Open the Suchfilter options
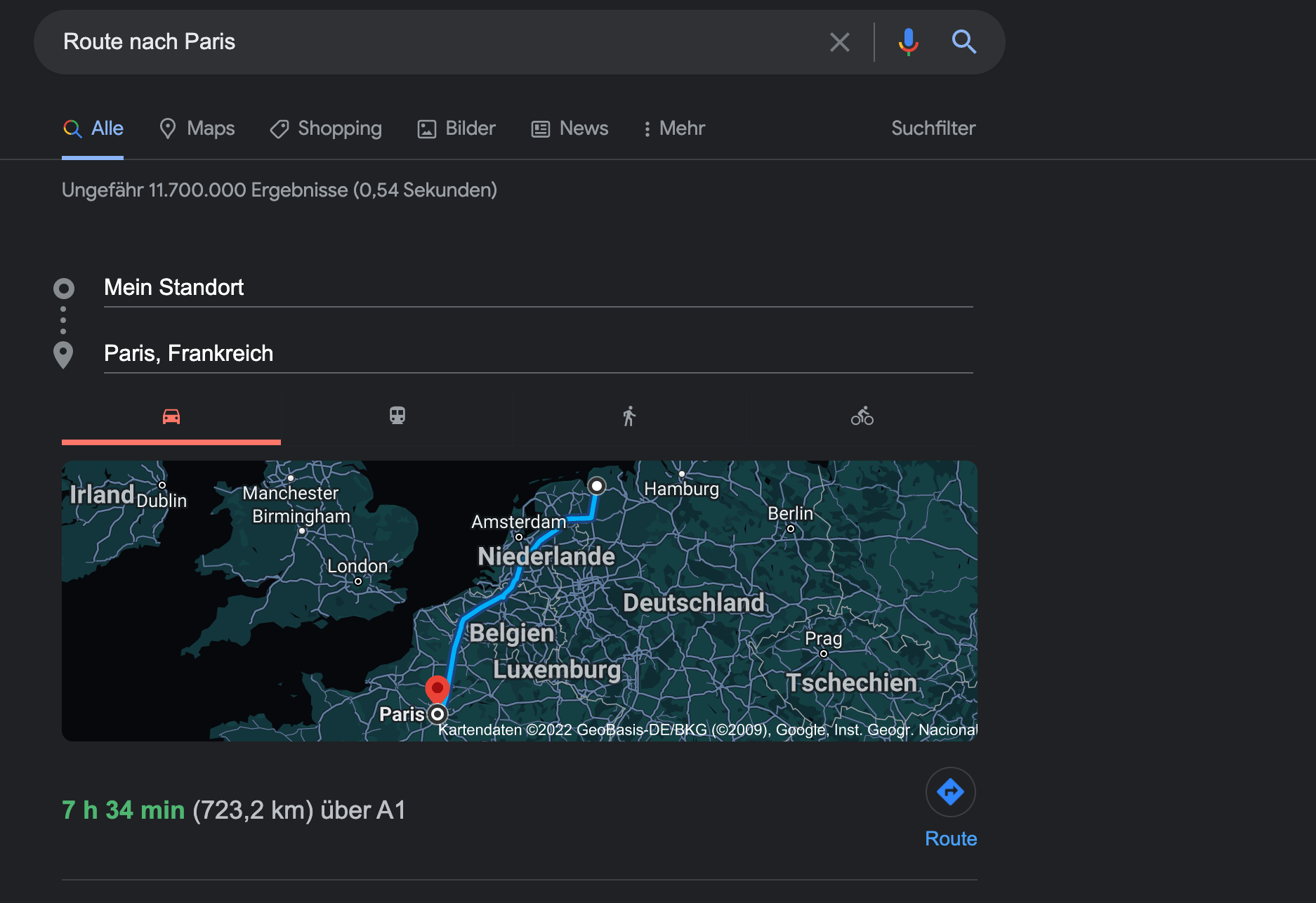The width and height of the screenshot is (1316, 903). pyautogui.click(x=933, y=128)
